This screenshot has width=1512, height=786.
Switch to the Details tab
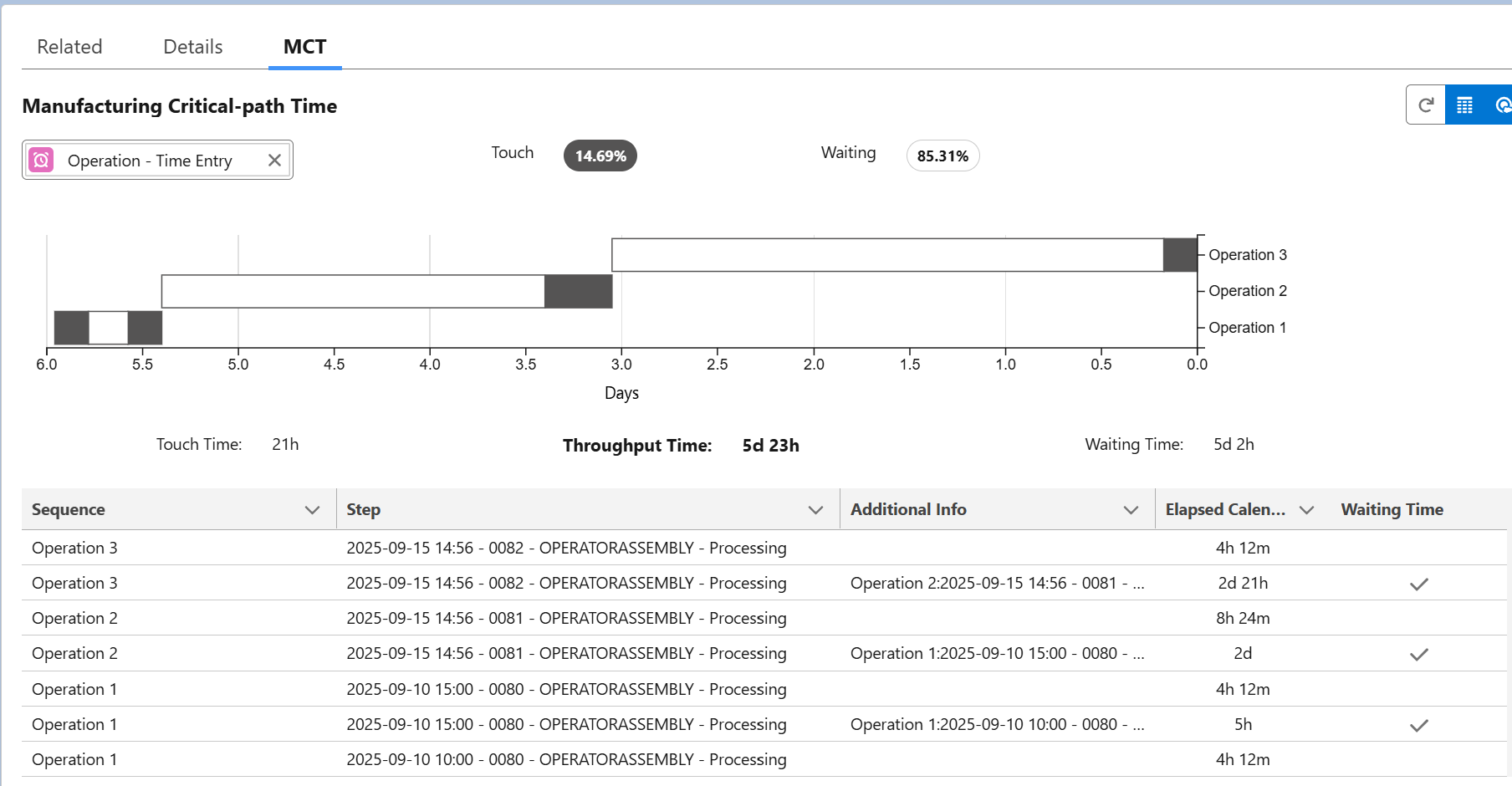point(193,47)
